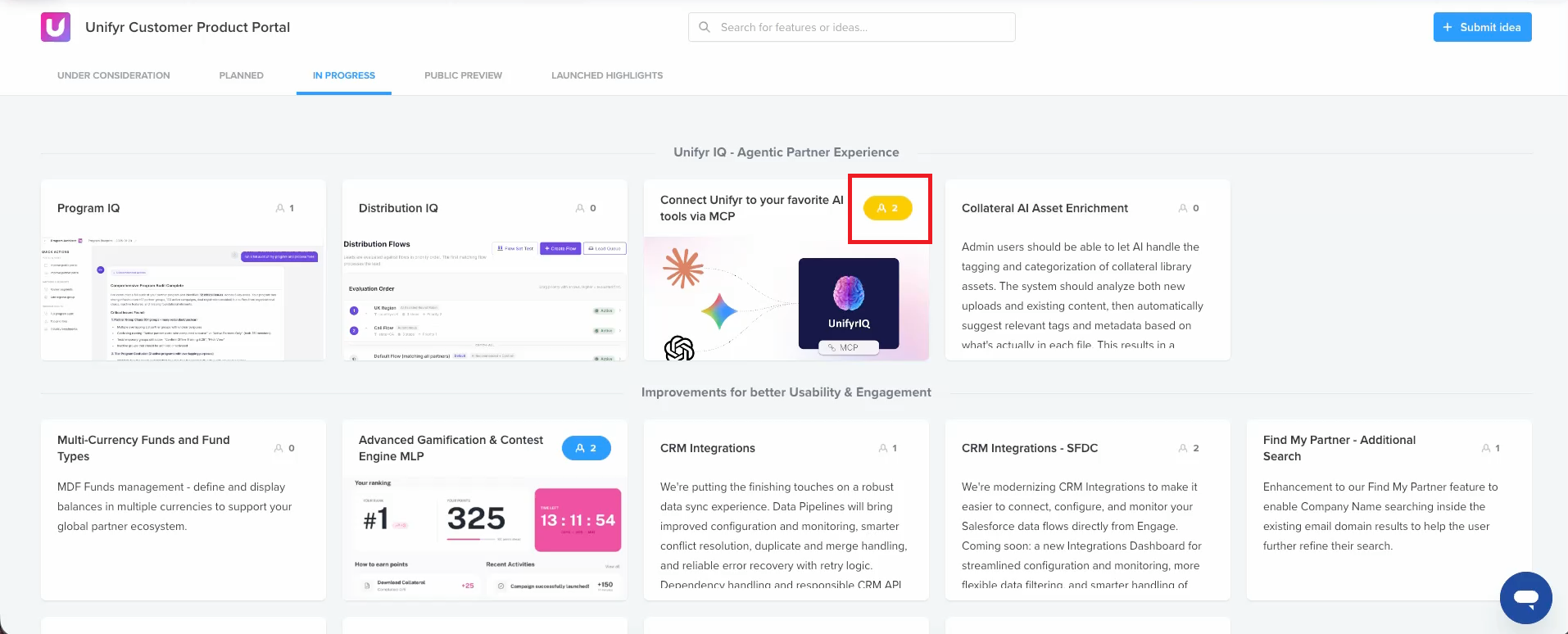1568x634 pixels.
Task: Go to the Public Preview tab
Action: (x=464, y=75)
